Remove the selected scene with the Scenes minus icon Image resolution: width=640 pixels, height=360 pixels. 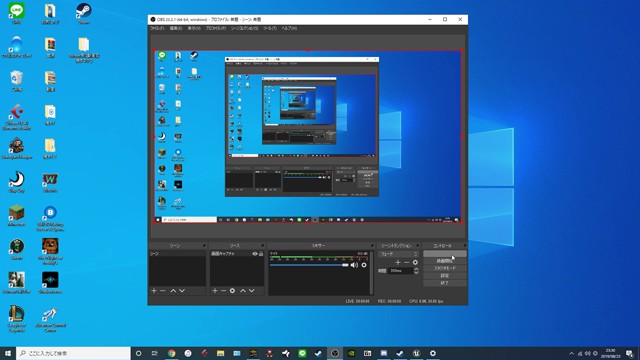pos(163,291)
